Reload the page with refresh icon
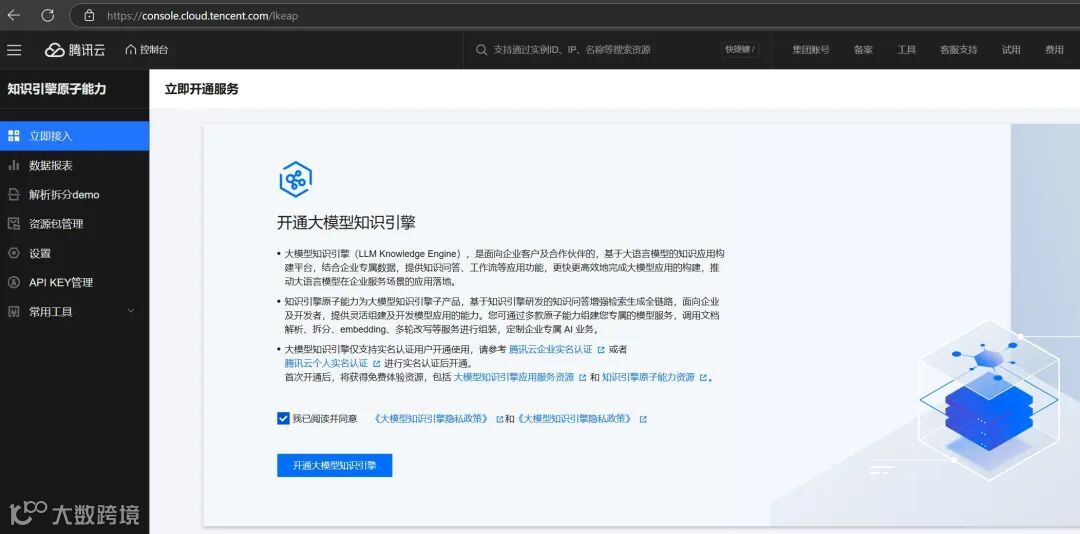1080x534 pixels. coord(48,15)
